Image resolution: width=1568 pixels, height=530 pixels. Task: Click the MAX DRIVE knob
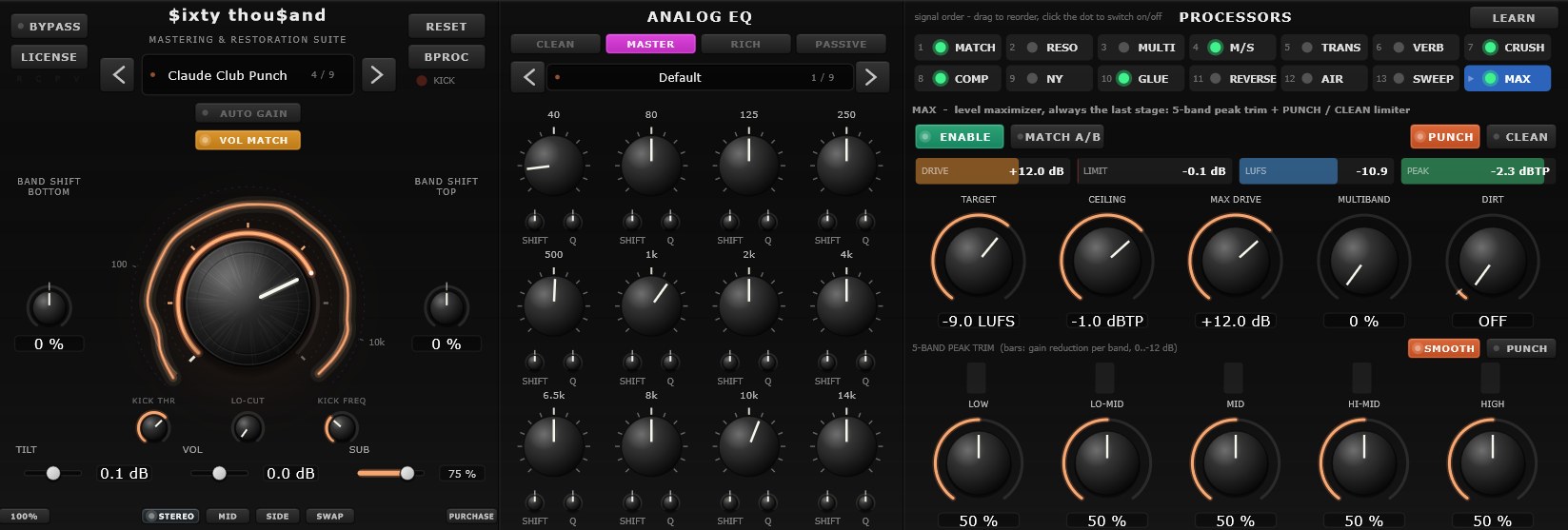[1236, 260]
